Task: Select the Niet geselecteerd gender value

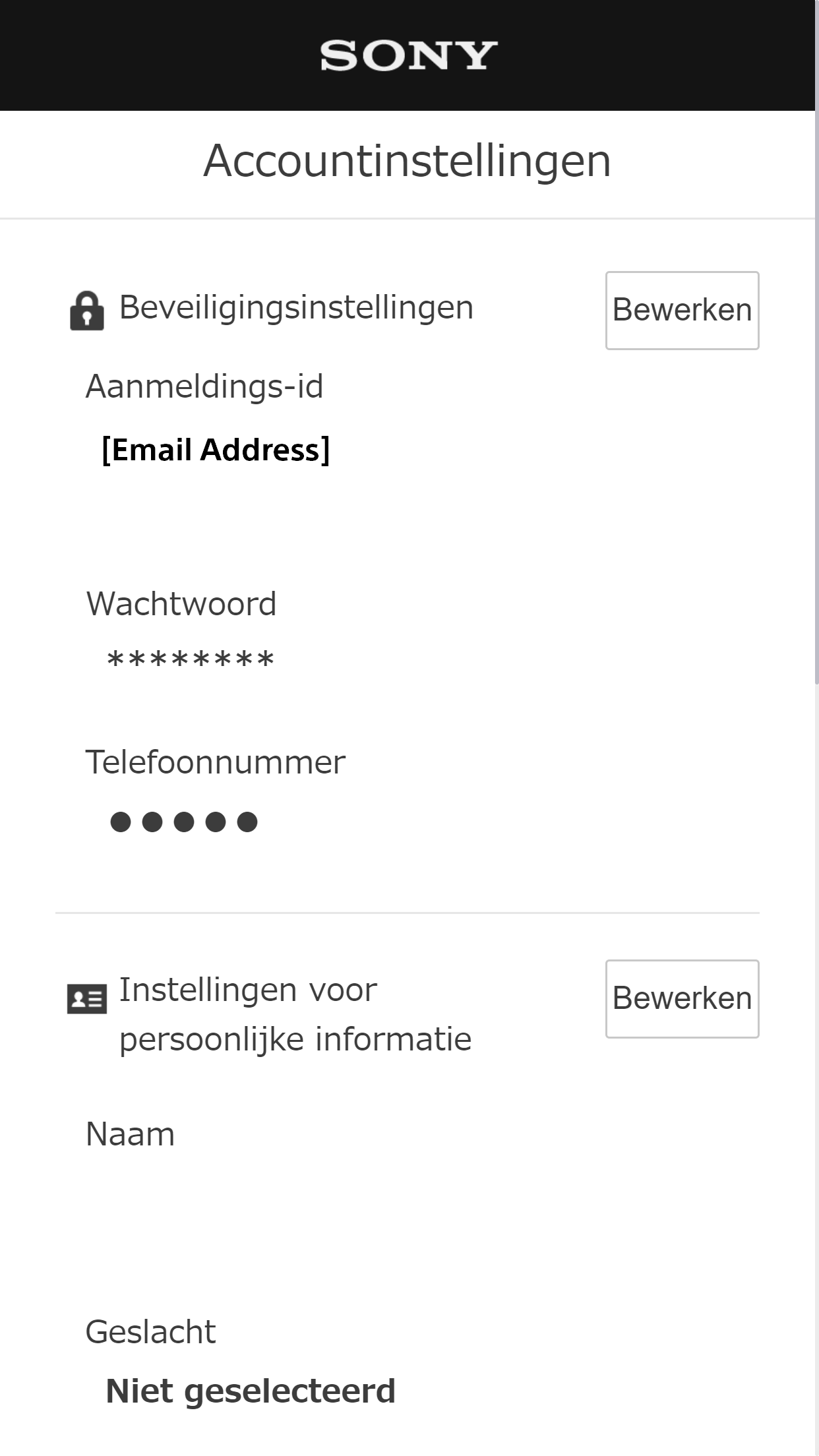Action: click(x=251, y=1391)
